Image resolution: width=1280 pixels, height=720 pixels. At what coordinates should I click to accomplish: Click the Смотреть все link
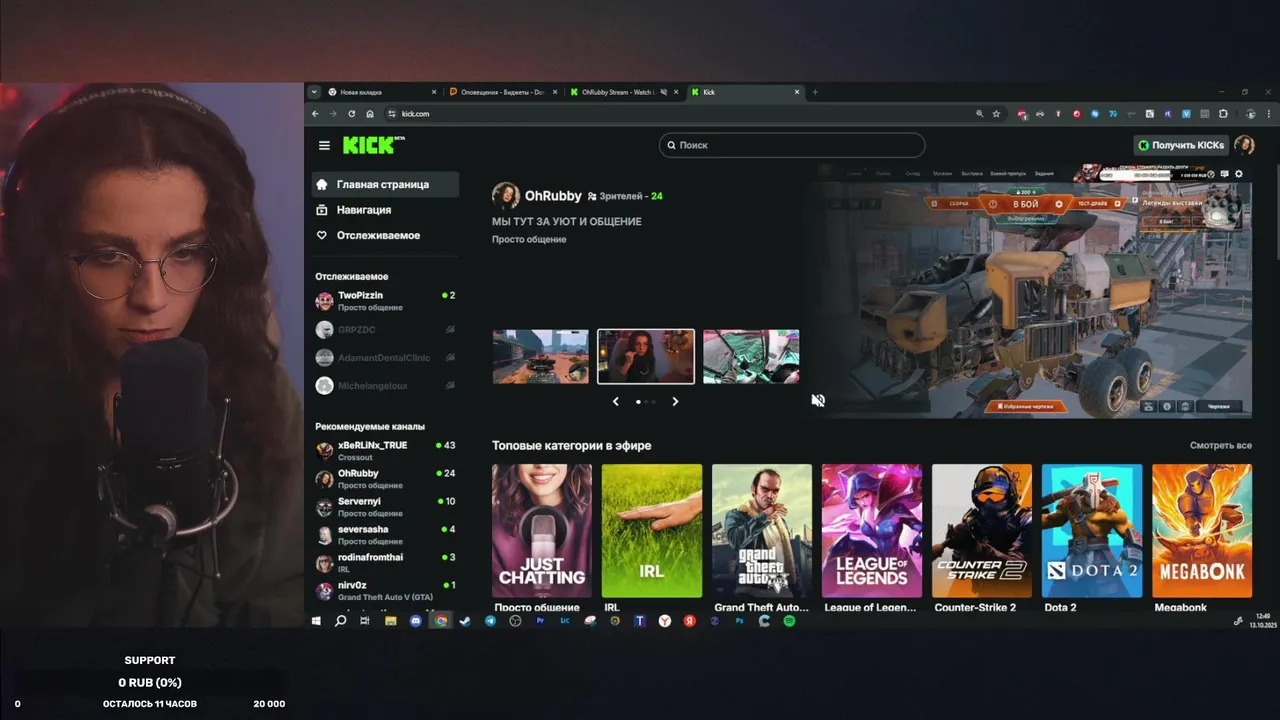(1221, 445)
